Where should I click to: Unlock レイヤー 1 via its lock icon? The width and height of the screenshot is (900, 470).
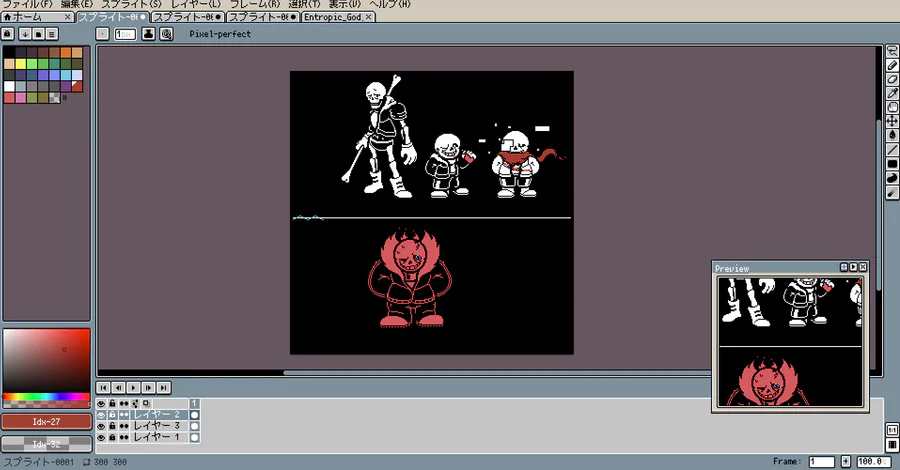click(112, 437)
